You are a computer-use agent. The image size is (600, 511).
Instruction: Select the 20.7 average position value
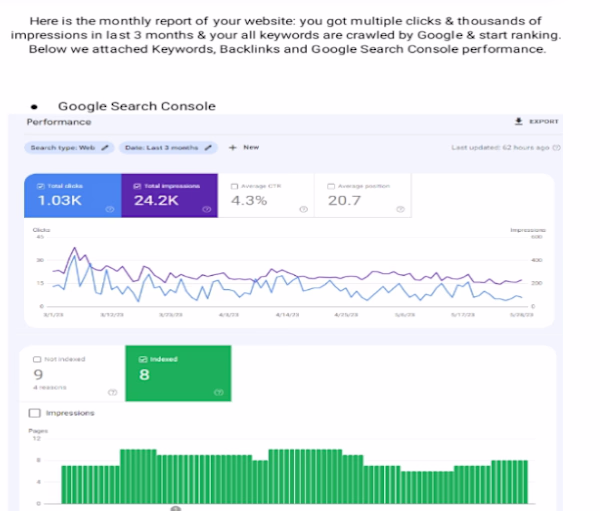pyautogui.click(x=344, y=200)
